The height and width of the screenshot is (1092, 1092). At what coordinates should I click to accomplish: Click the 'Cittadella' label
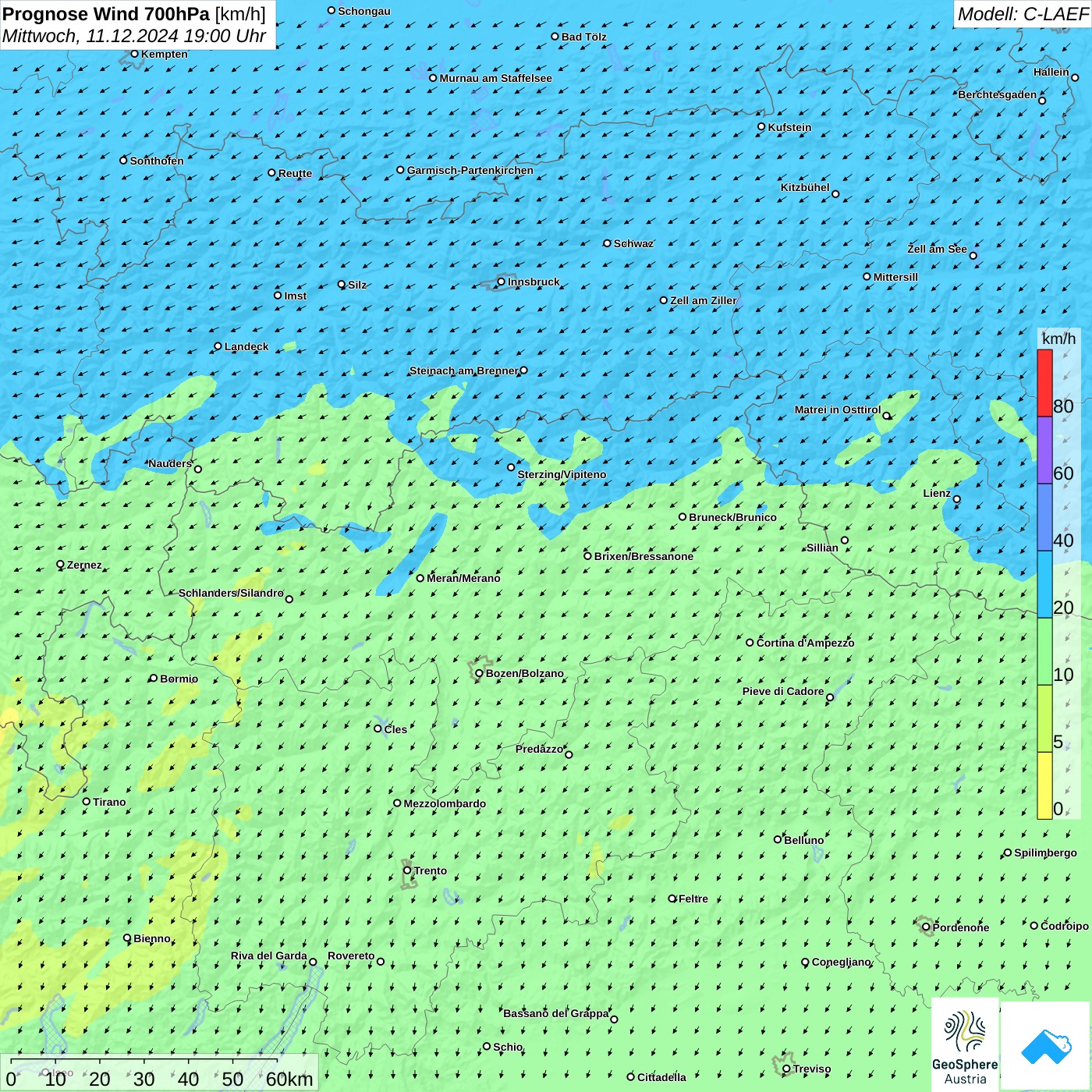click(x=661, y=1077)
